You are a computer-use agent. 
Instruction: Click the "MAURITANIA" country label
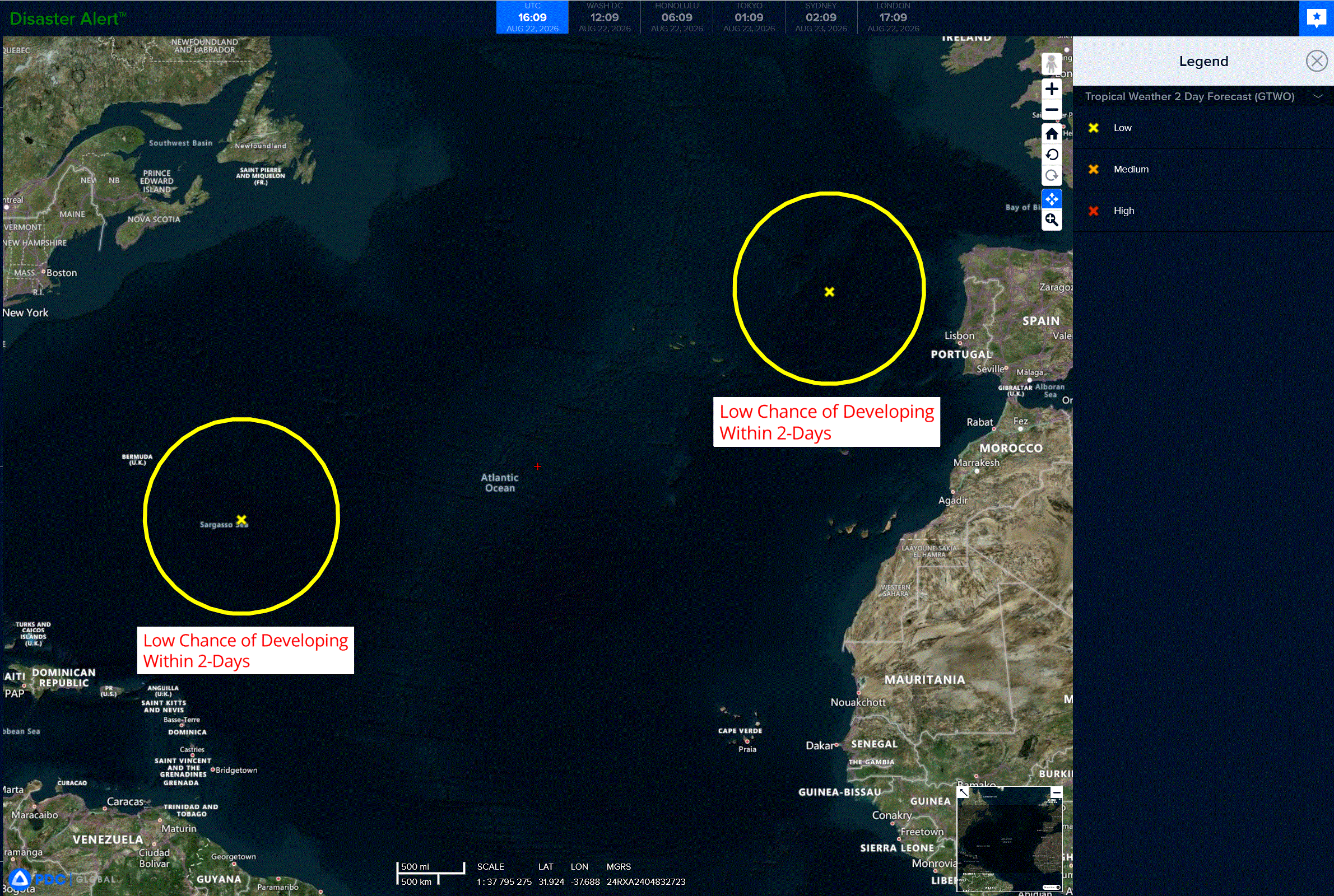(925, 680)
